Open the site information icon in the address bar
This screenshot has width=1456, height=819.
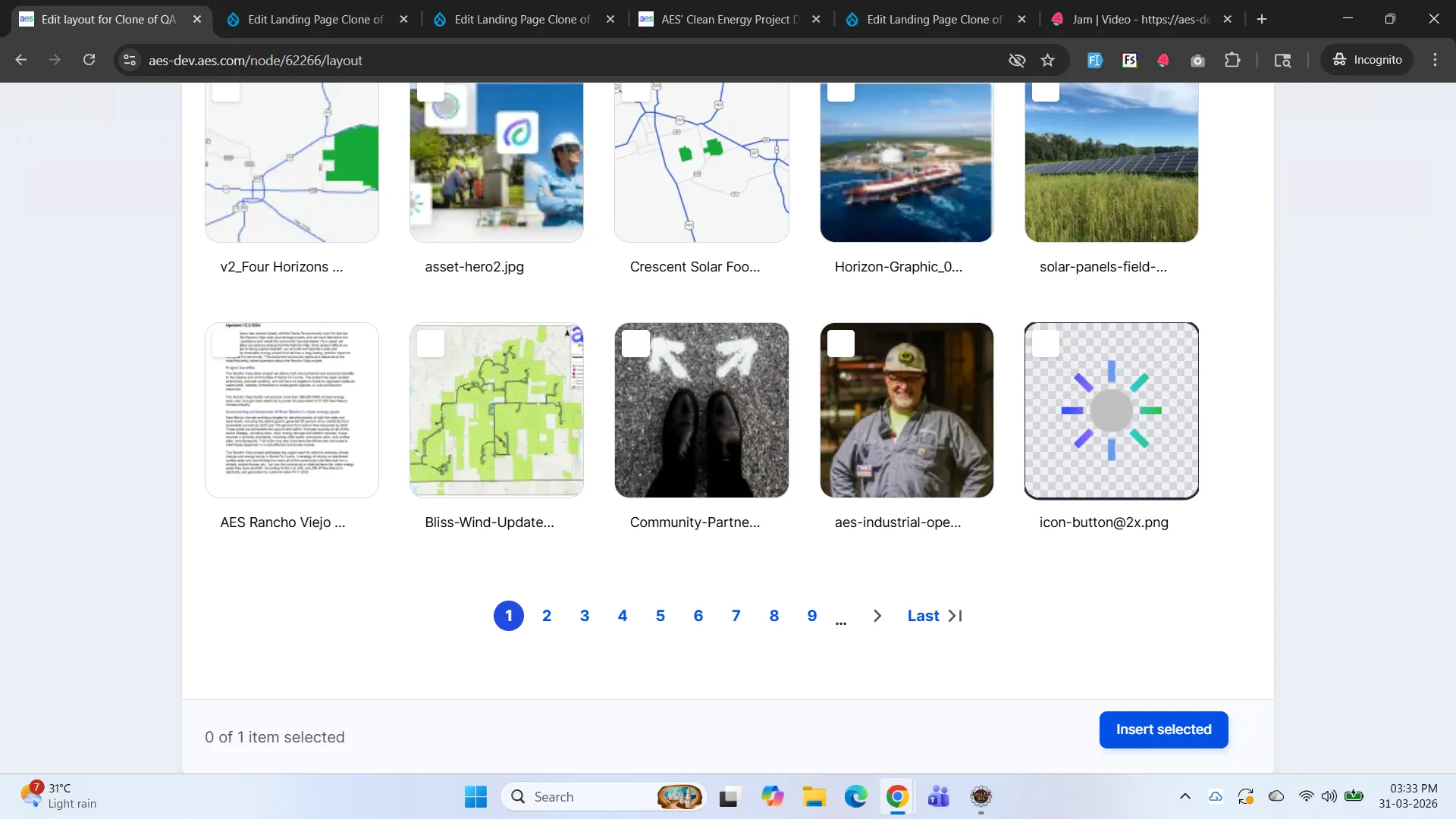pyautogui.click(x=130, y=60)
